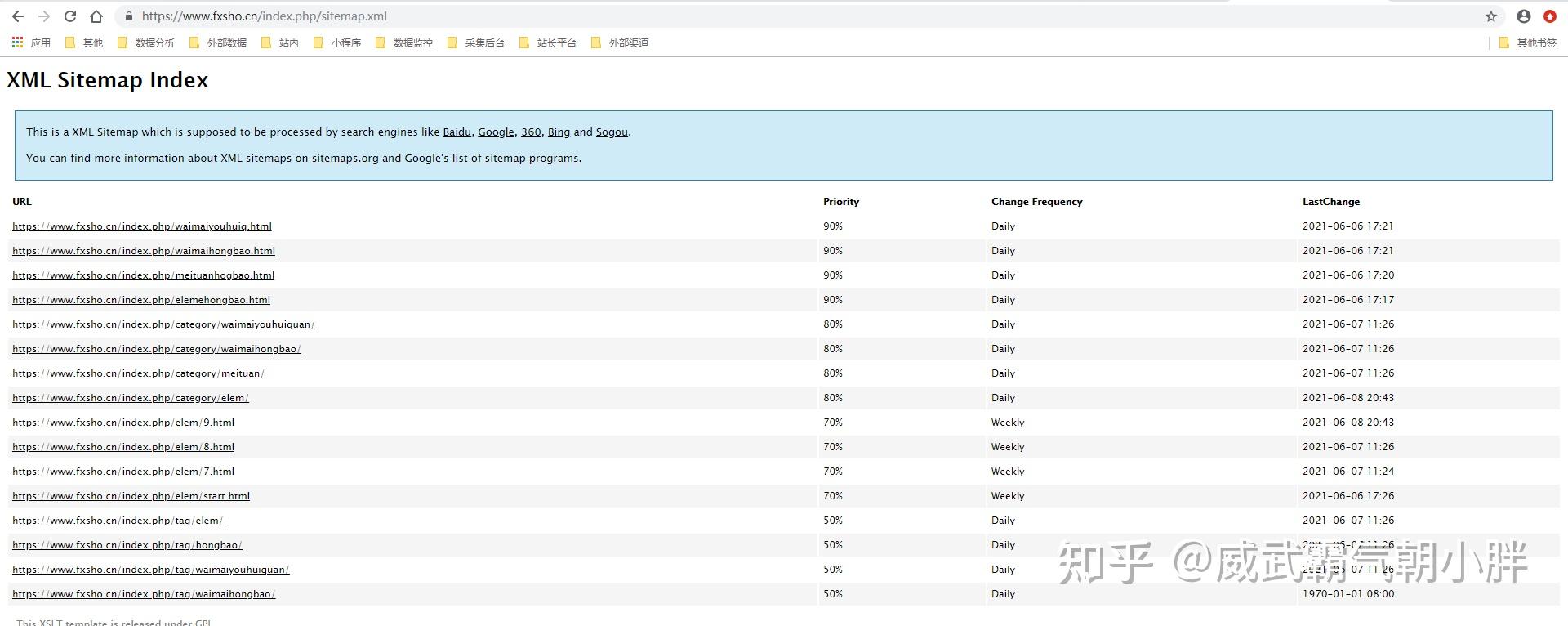Open the 其他书签 folder

click(1528, 42)
